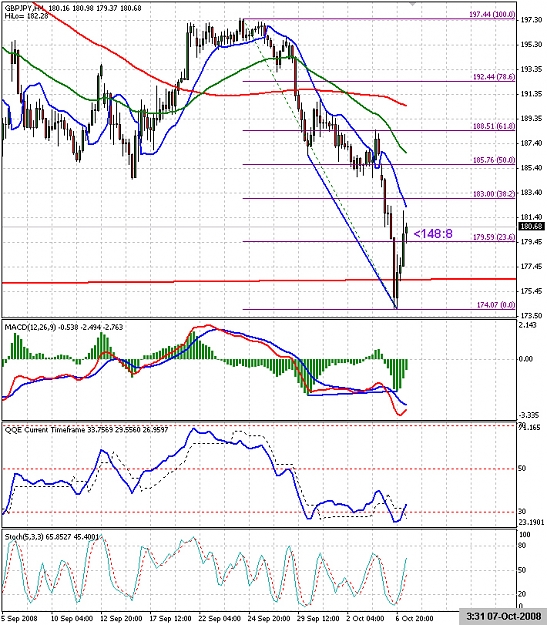547x625 pixels.
Task: Click the -3.335 MACD scale value
Action: [x=528, y=415]
